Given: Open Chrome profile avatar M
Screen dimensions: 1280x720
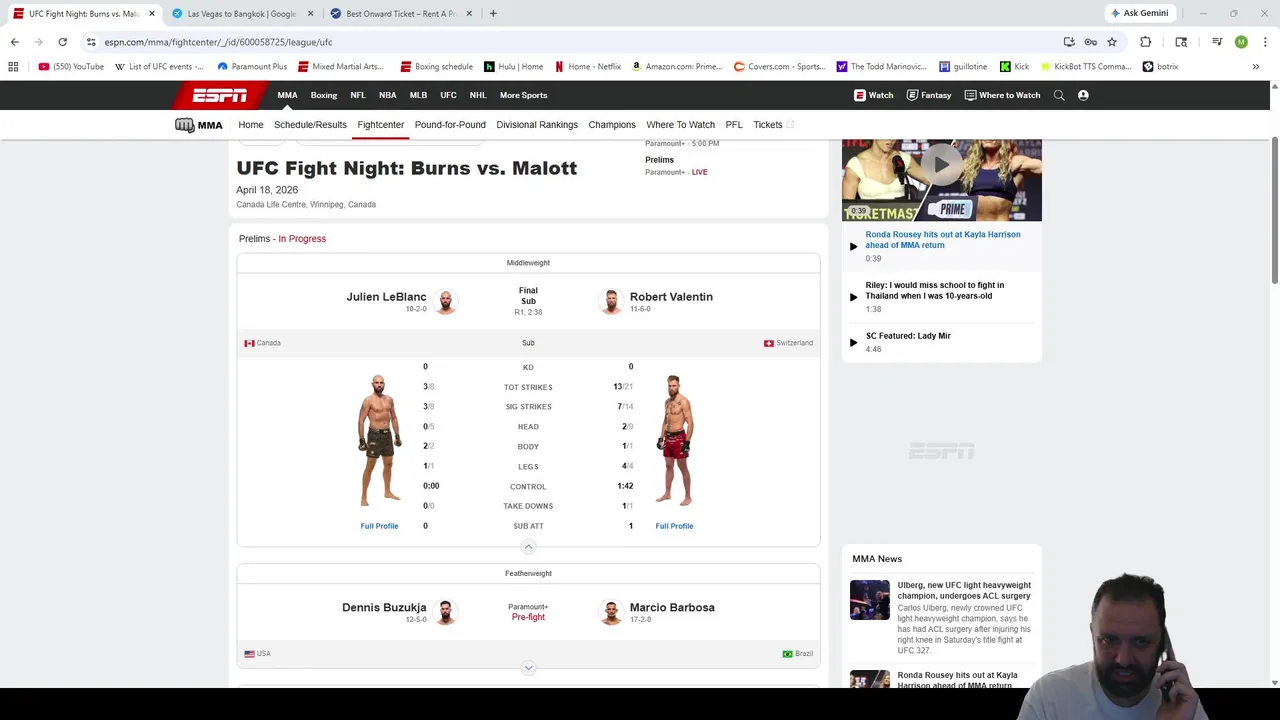Looking at the screenshot, I should [1241, 42].
